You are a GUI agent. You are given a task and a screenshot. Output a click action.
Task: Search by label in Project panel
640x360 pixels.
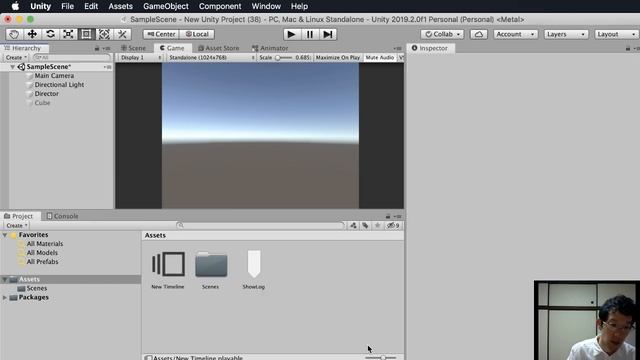tap(365, 225)
